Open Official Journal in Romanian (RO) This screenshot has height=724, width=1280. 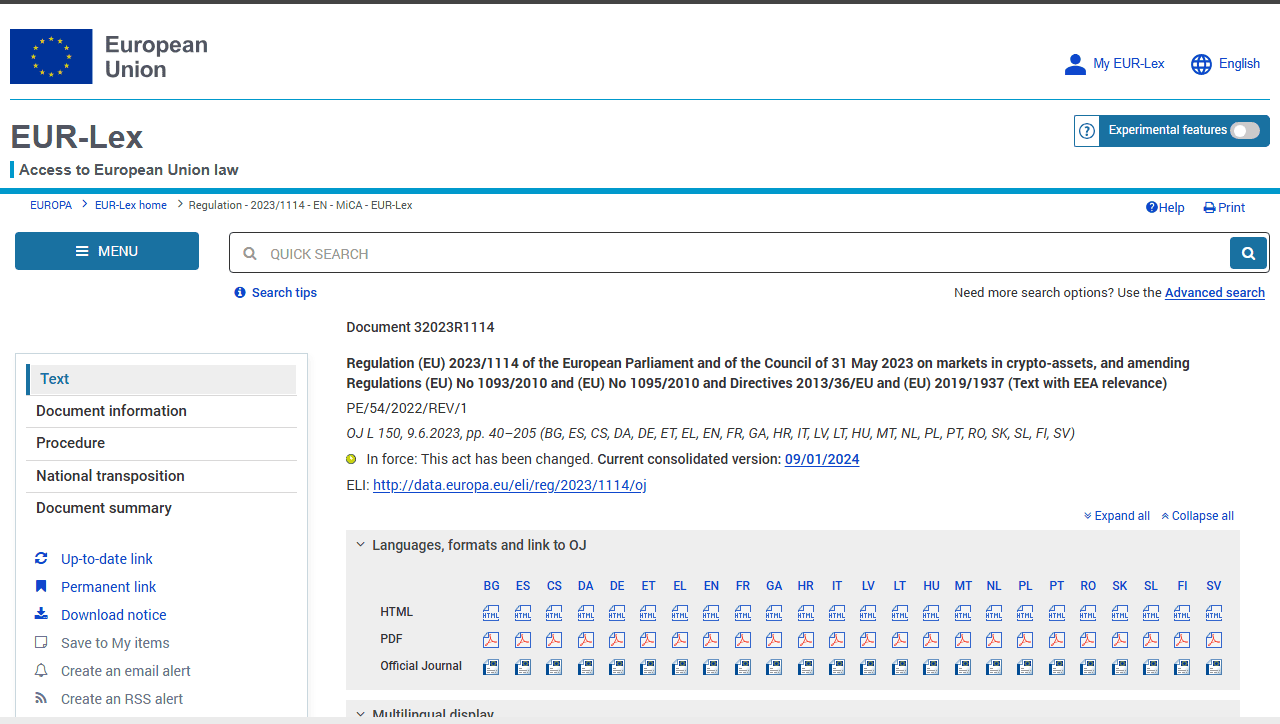[x=1088, y=667]
